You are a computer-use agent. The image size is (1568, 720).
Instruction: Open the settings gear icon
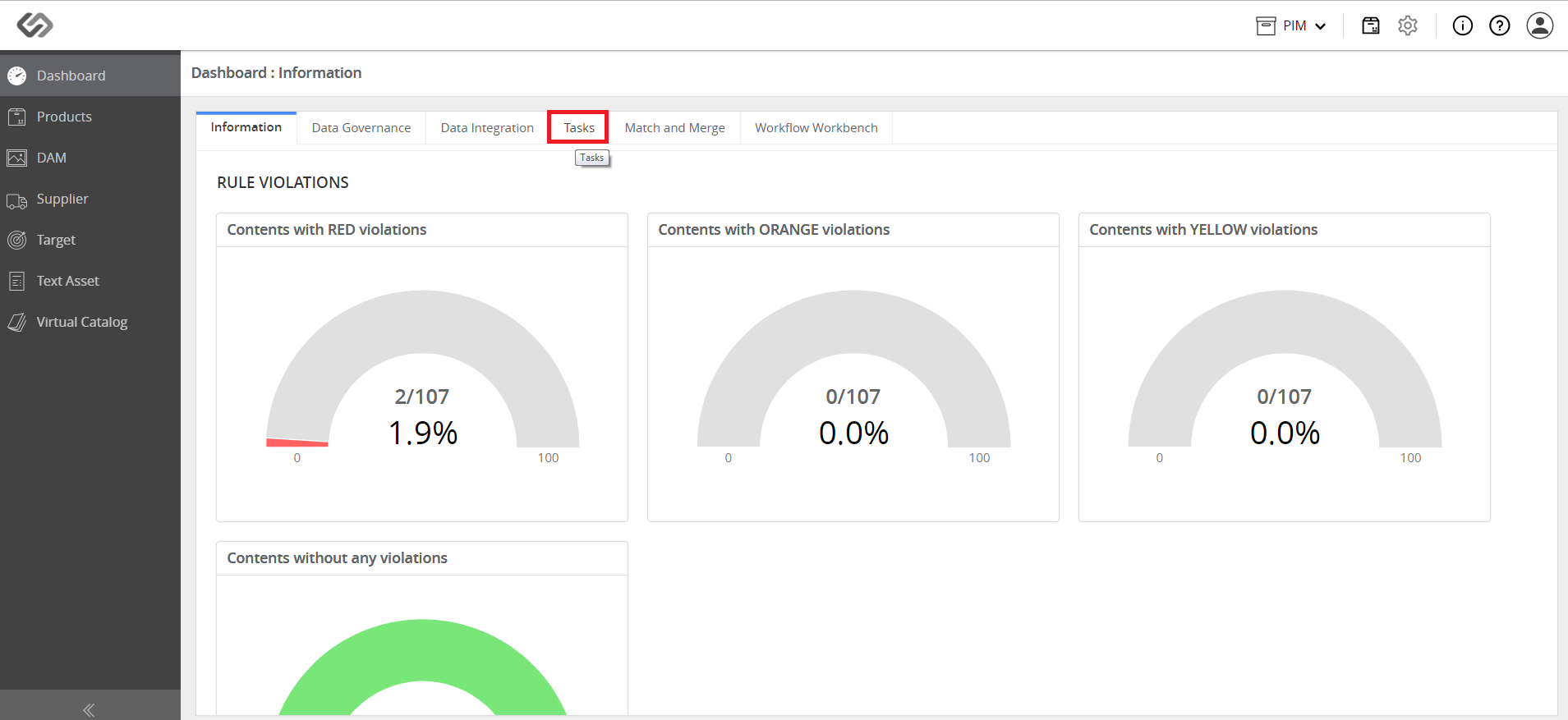coord(1408,25)
